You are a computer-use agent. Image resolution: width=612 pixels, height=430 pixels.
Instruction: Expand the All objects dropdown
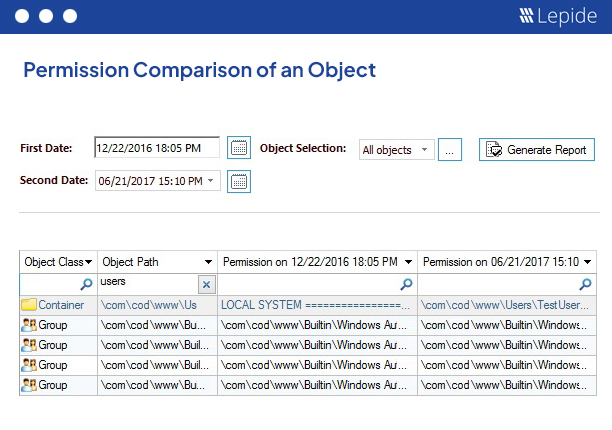(x=424, y=149)
